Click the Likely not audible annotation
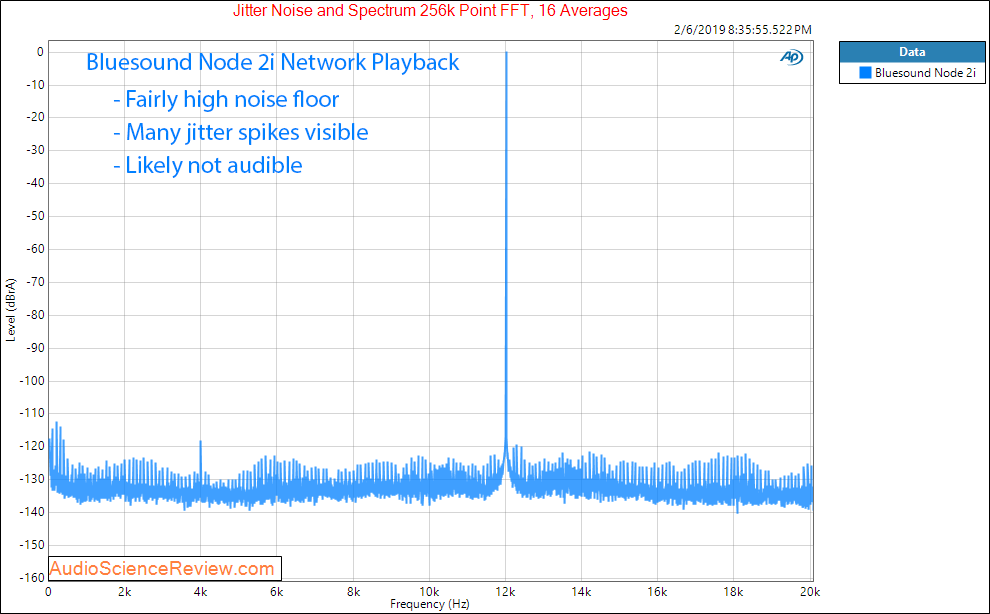990x614 pixels. (208, 165)
